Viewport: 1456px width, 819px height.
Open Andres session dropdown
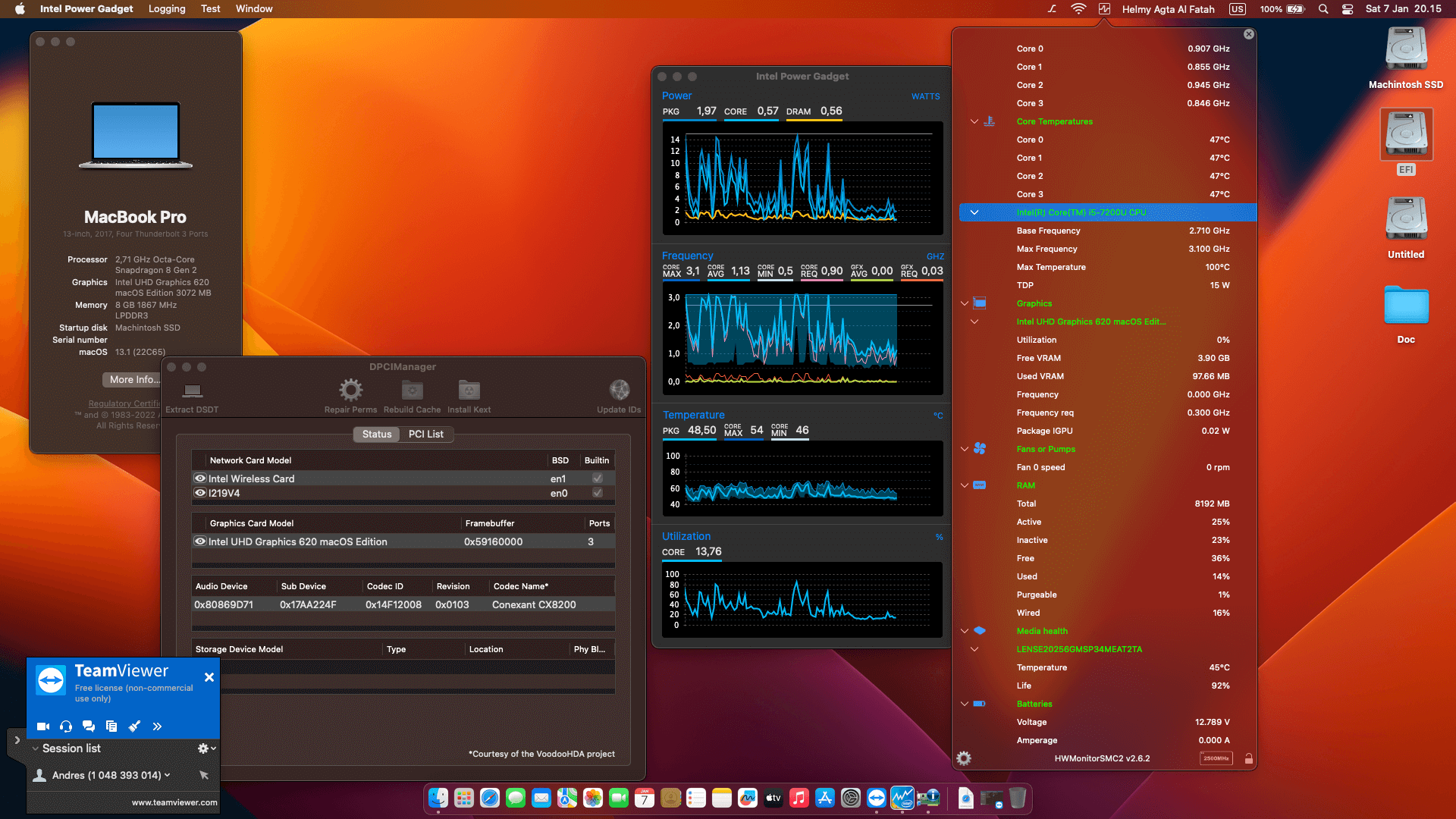[167, 775]
